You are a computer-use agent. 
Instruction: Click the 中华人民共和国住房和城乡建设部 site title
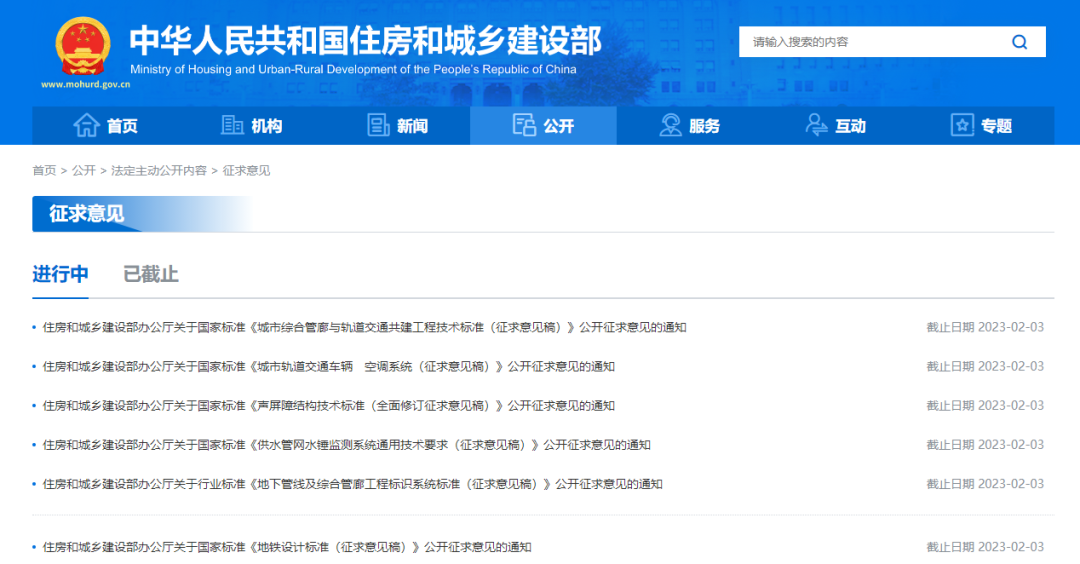click(x=366, y=40)
